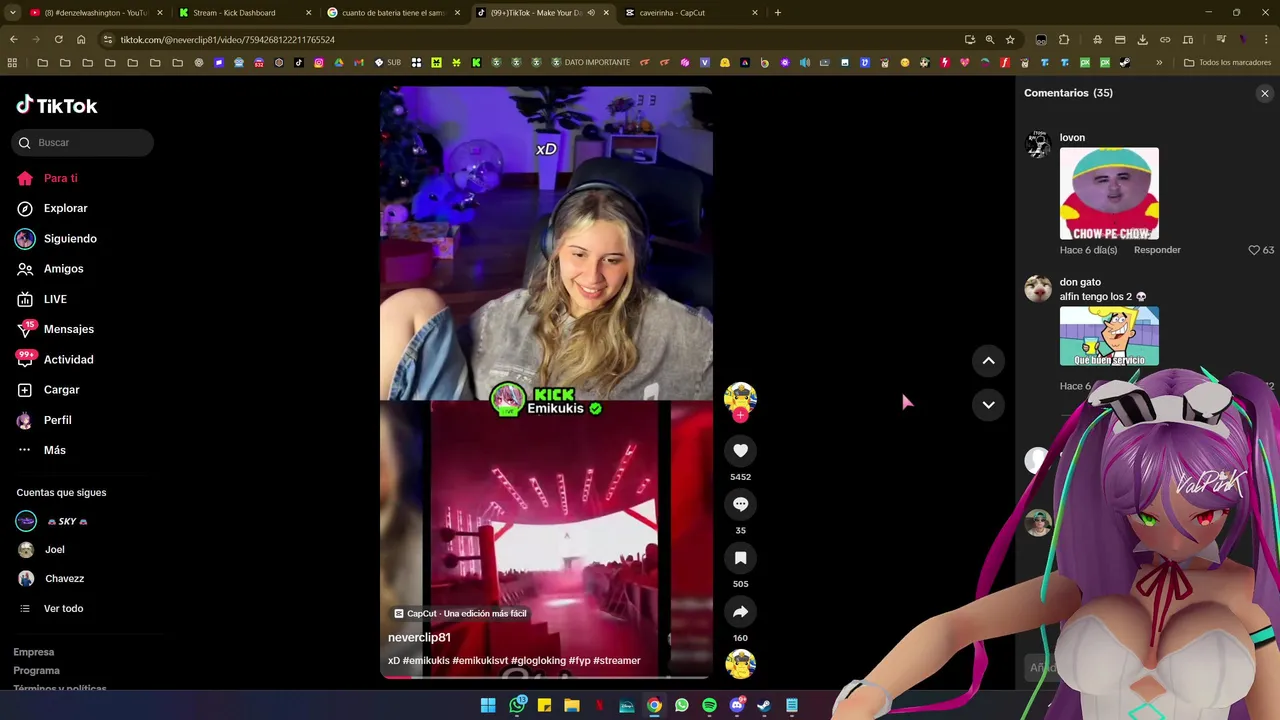
Task: Go back in the browser
Action: [x=13, y=40]
